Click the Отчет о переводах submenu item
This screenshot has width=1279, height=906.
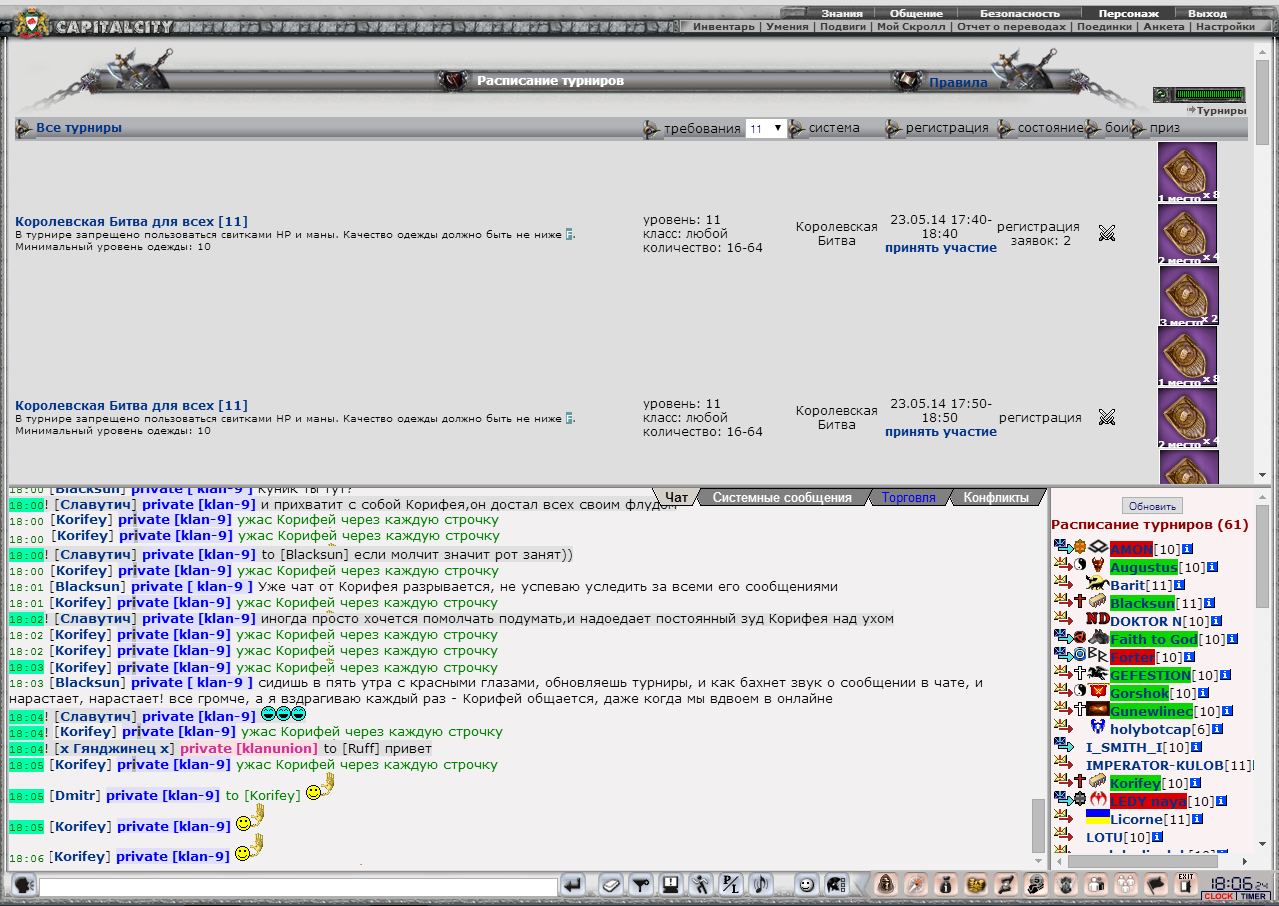(x=1011, y=27)
